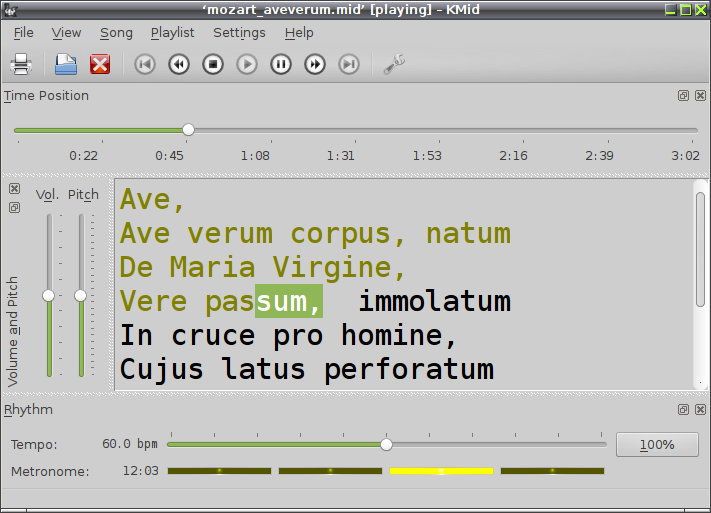Open the Settings menu

pos(239,33)
